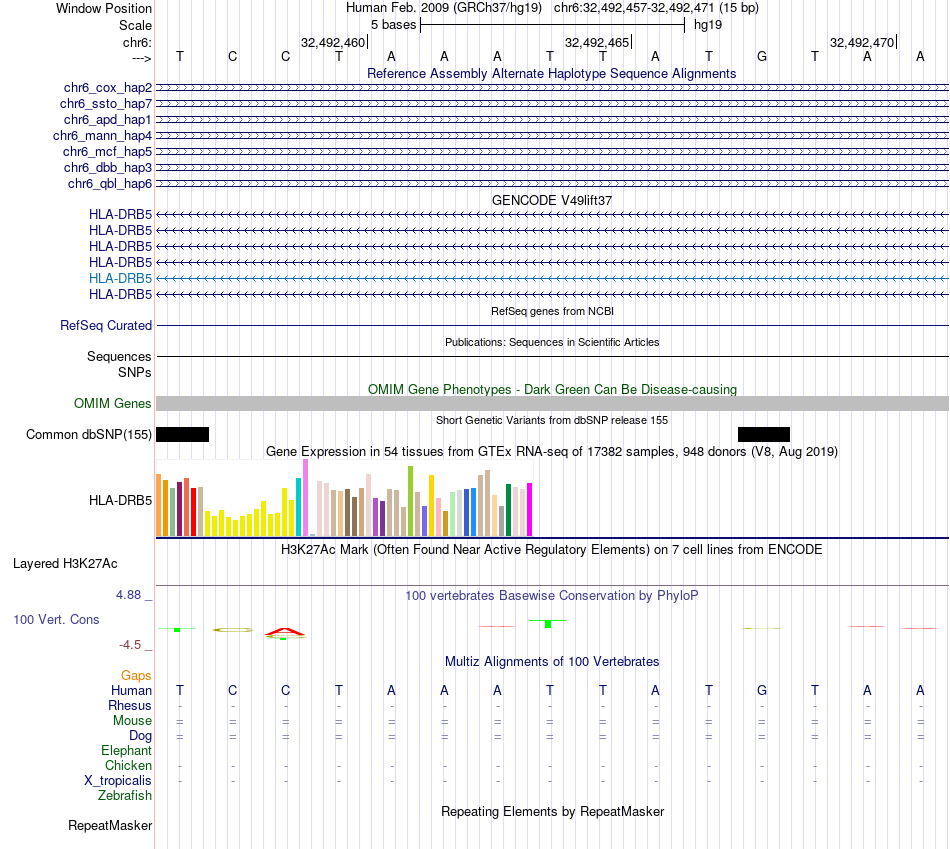Click the HLA-DRB5 label beside GTEx bar chart

point(121,501)
